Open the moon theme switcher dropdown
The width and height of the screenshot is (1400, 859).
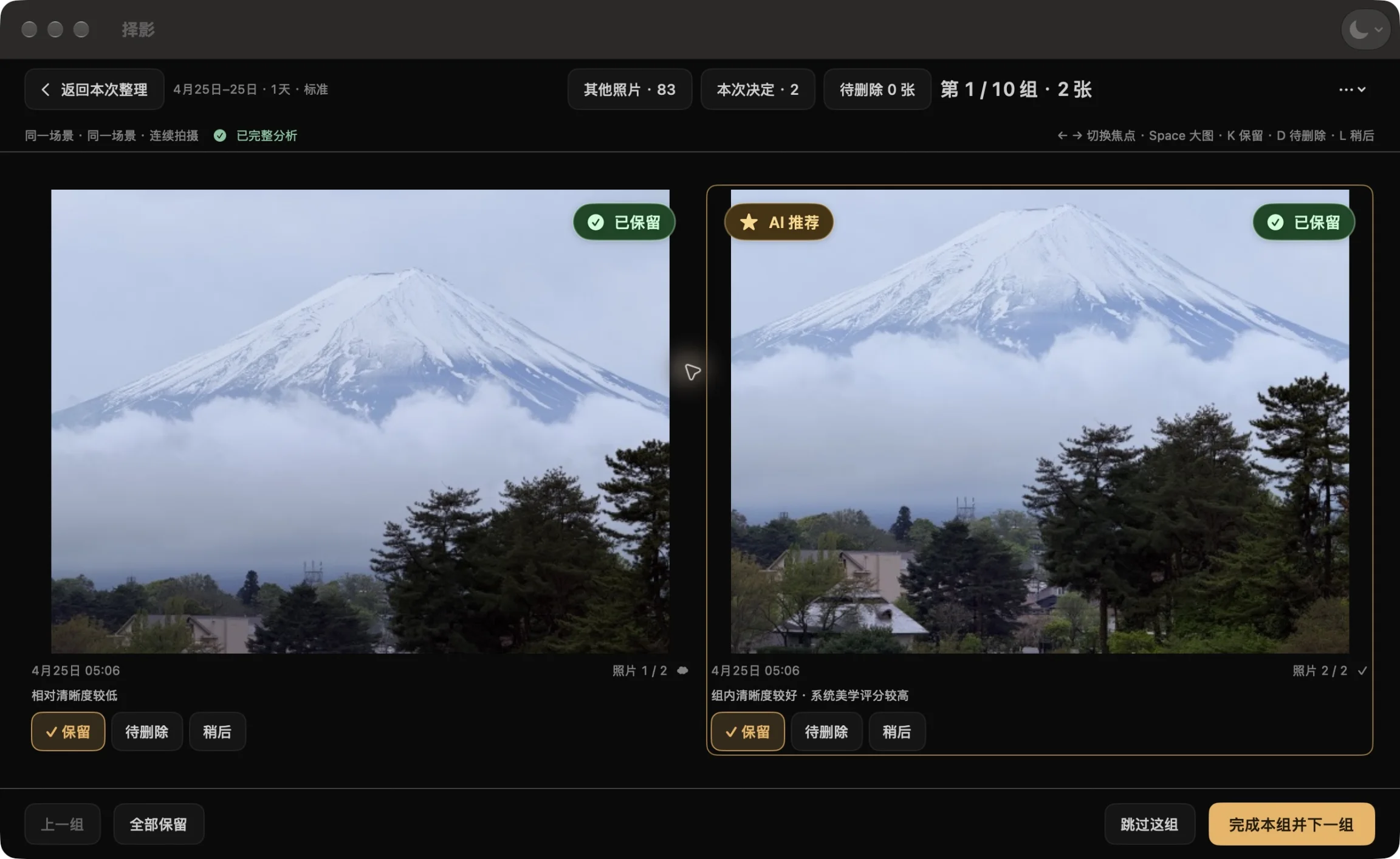pyautogui.click(x=1365, y=29)
